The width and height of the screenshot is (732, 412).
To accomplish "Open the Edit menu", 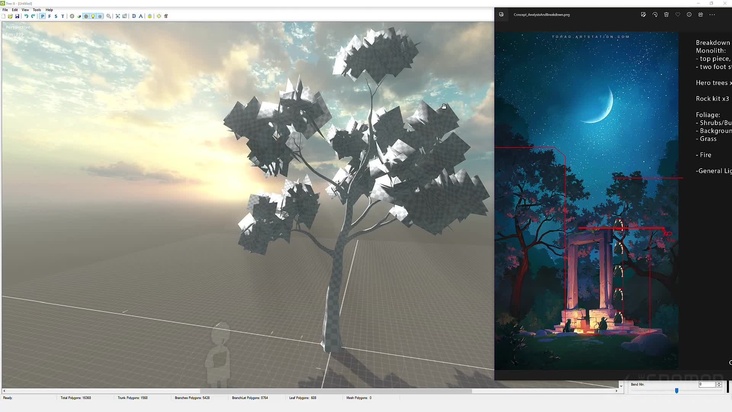I will (15, 10).
